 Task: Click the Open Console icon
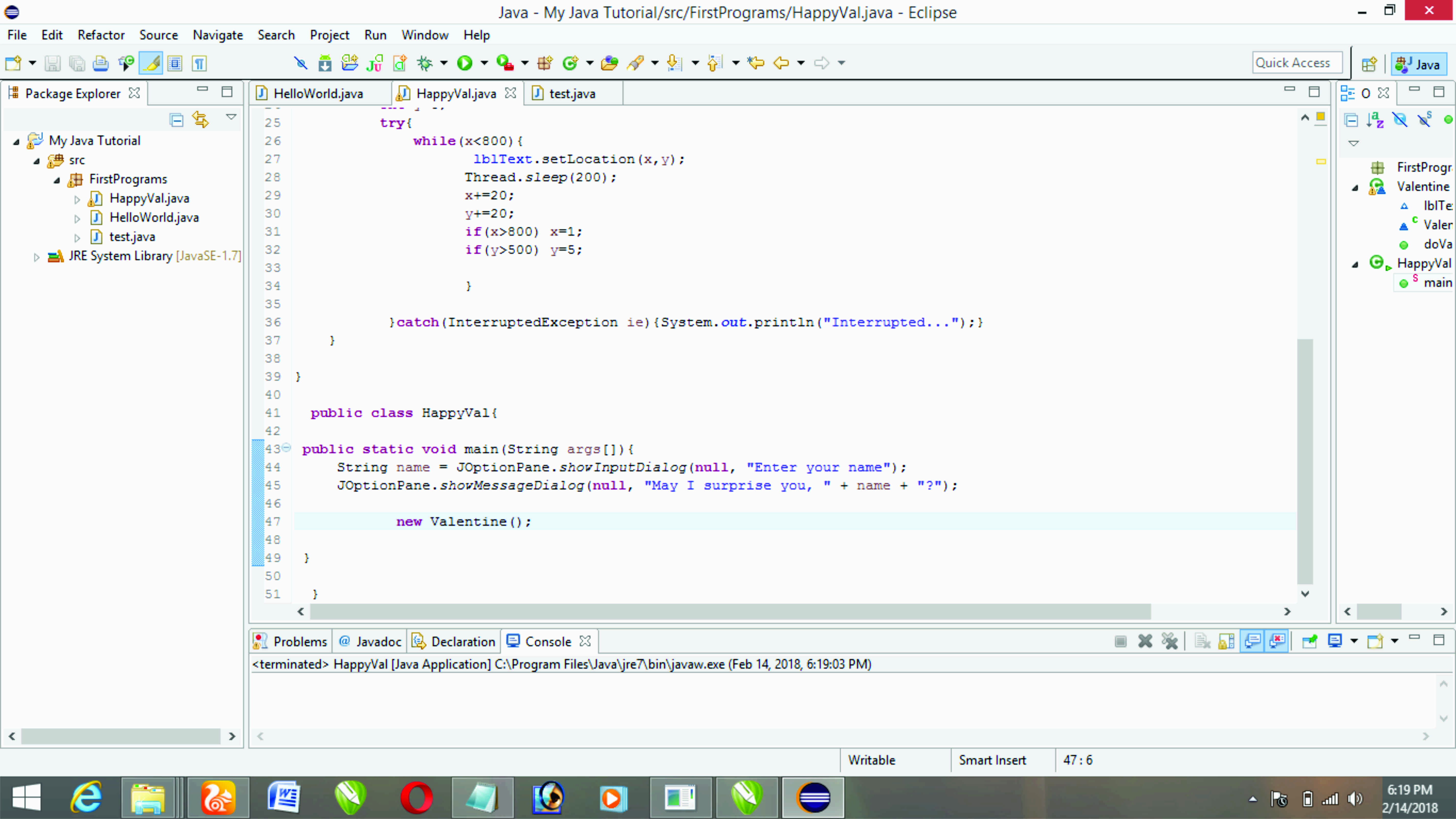coord(1375,641)
